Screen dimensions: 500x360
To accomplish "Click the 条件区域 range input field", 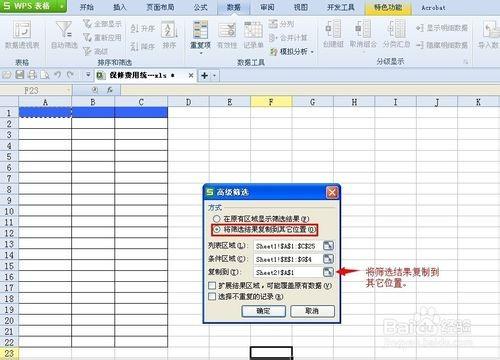I will tap(288, 259).
